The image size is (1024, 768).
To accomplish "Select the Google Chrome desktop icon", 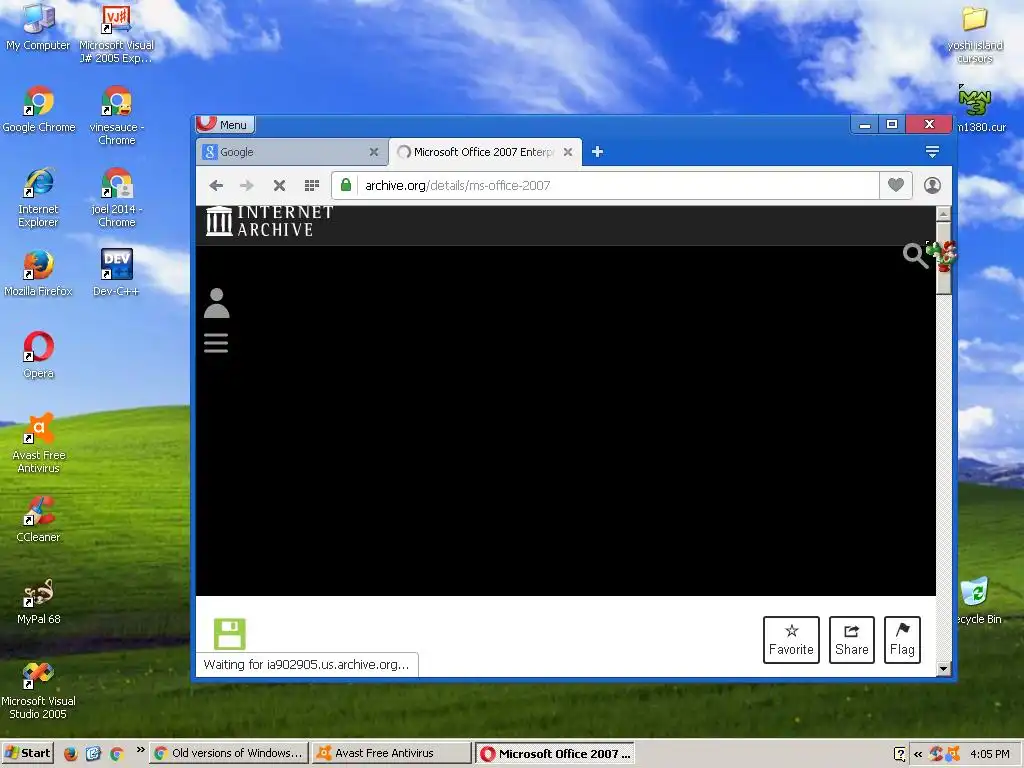I will click(39, 110).
